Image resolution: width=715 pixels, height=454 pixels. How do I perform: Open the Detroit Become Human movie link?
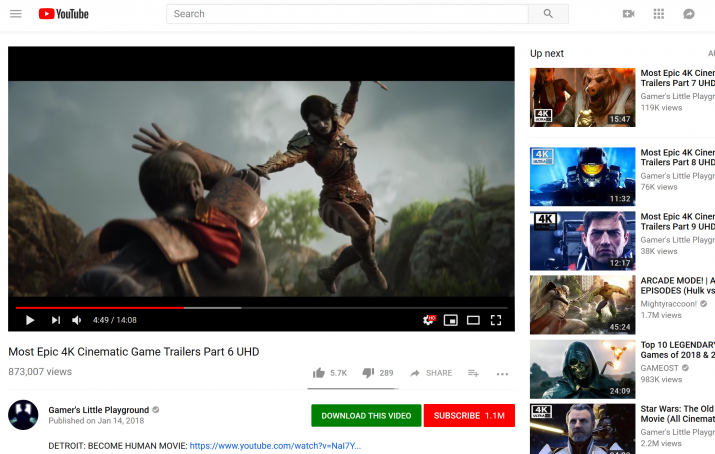point(275,446)
